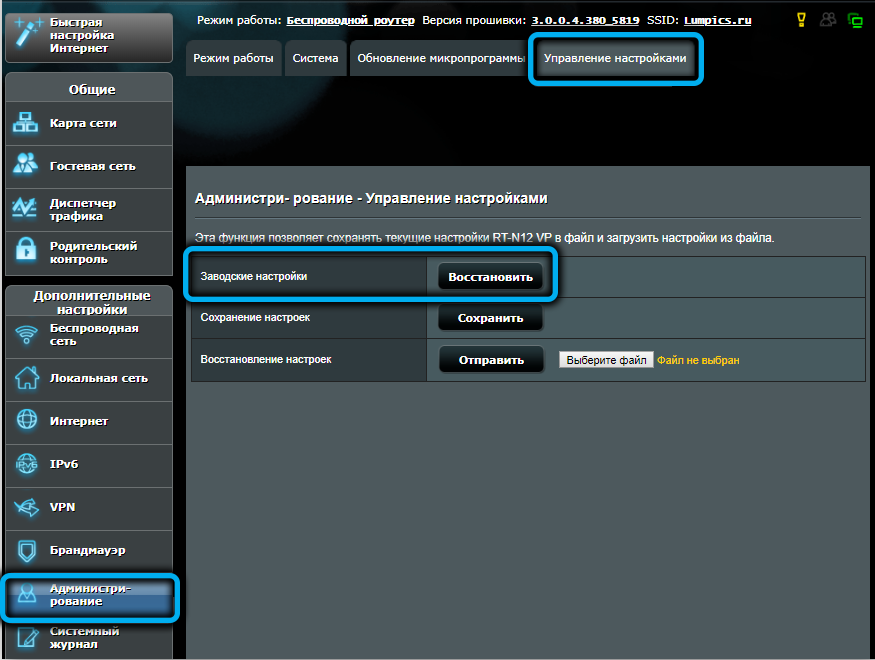This screenshot has height=660, width=875.
Task: Click the green network status icon
Action: [x=855, y=19]
